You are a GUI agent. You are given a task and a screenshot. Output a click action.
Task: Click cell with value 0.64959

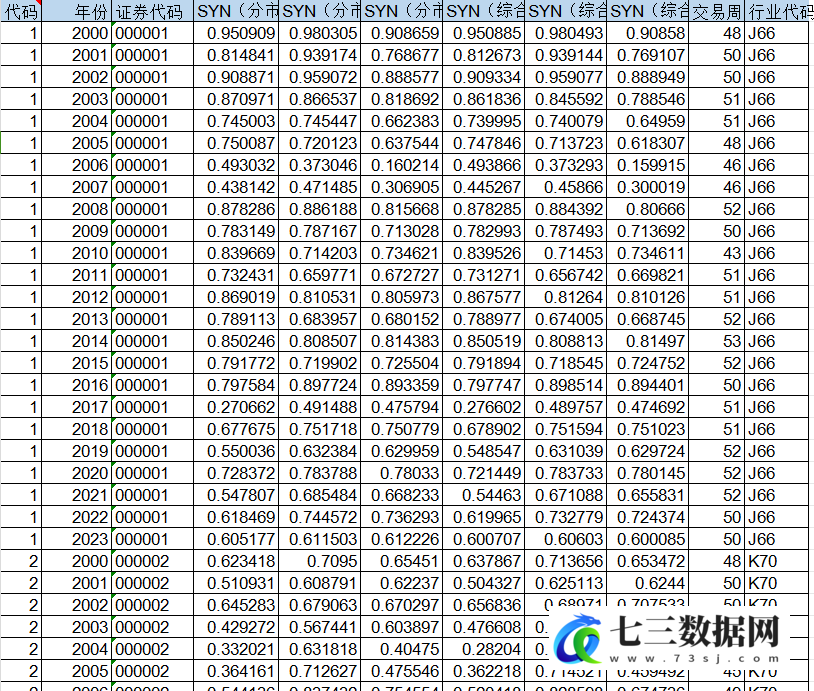(x=647, y=121)
